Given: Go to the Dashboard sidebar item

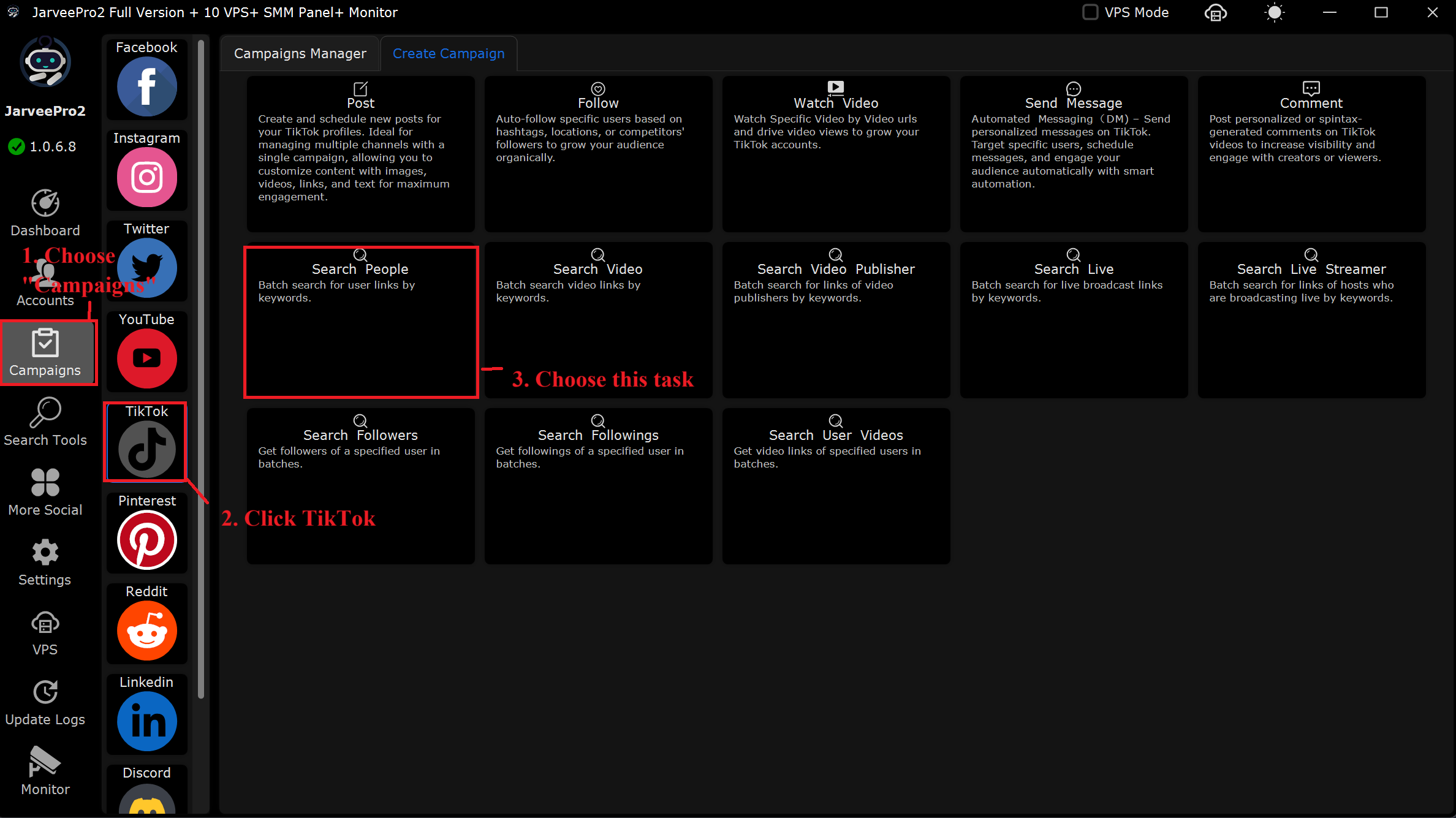Looking at the screenshot, I should pyautogui.click(x=45, y=213).
